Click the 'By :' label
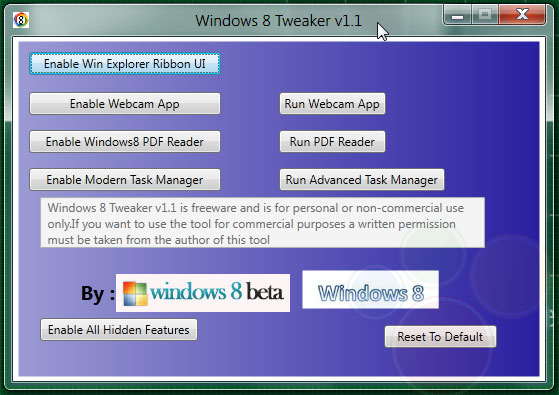 pos(97,294)
